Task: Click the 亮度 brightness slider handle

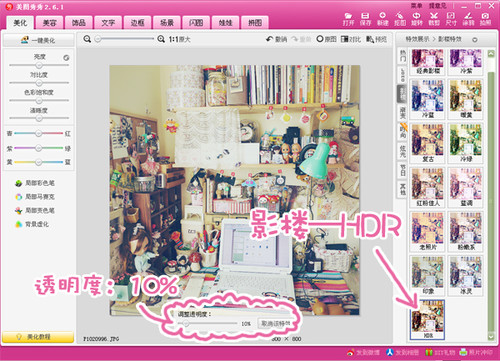Action: 39,65
